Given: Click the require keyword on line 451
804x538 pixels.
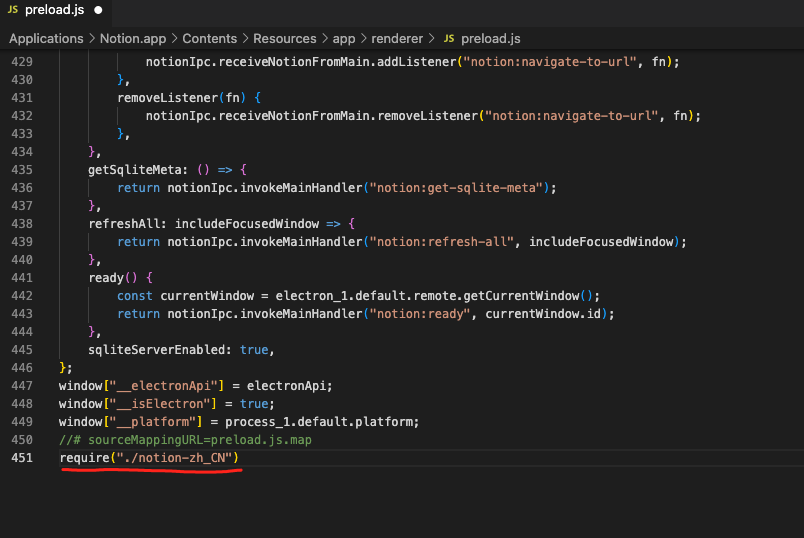Looking at the screenshot, I should tap(85, 458).
